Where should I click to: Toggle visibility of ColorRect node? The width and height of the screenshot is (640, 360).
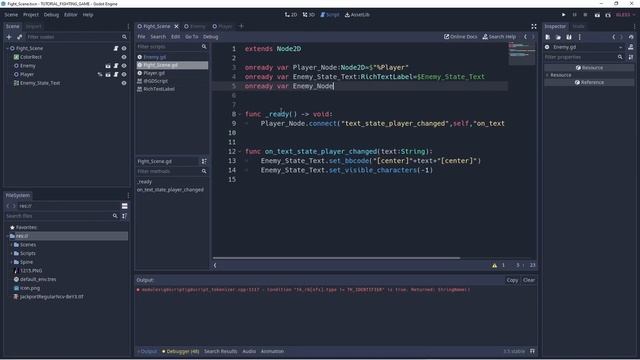tap(124, 57)
